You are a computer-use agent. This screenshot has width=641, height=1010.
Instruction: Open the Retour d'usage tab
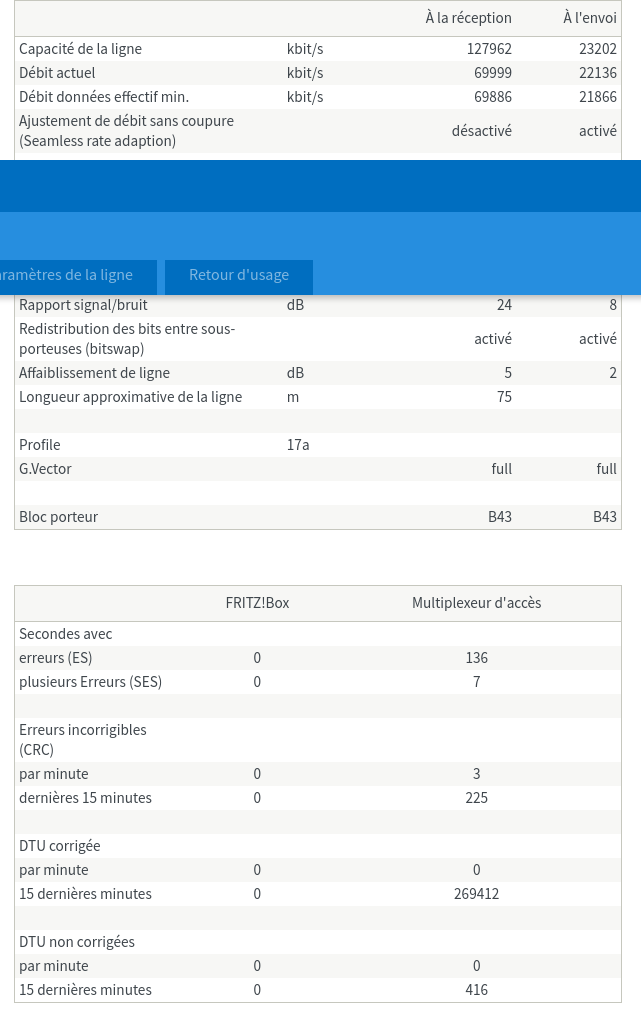point(239,275)
